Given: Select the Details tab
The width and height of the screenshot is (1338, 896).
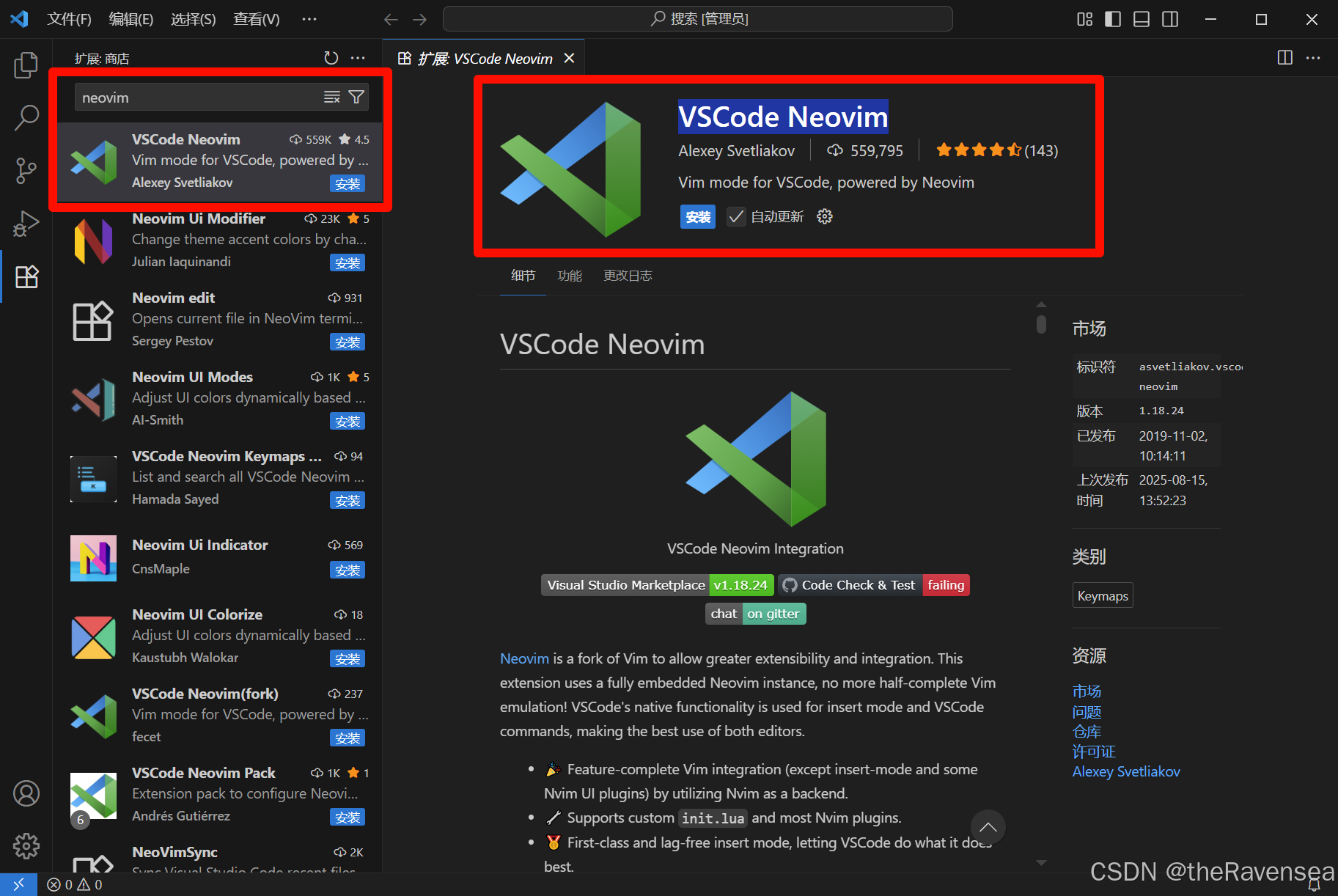Looking at the screenshot, I should coord(523,276).
